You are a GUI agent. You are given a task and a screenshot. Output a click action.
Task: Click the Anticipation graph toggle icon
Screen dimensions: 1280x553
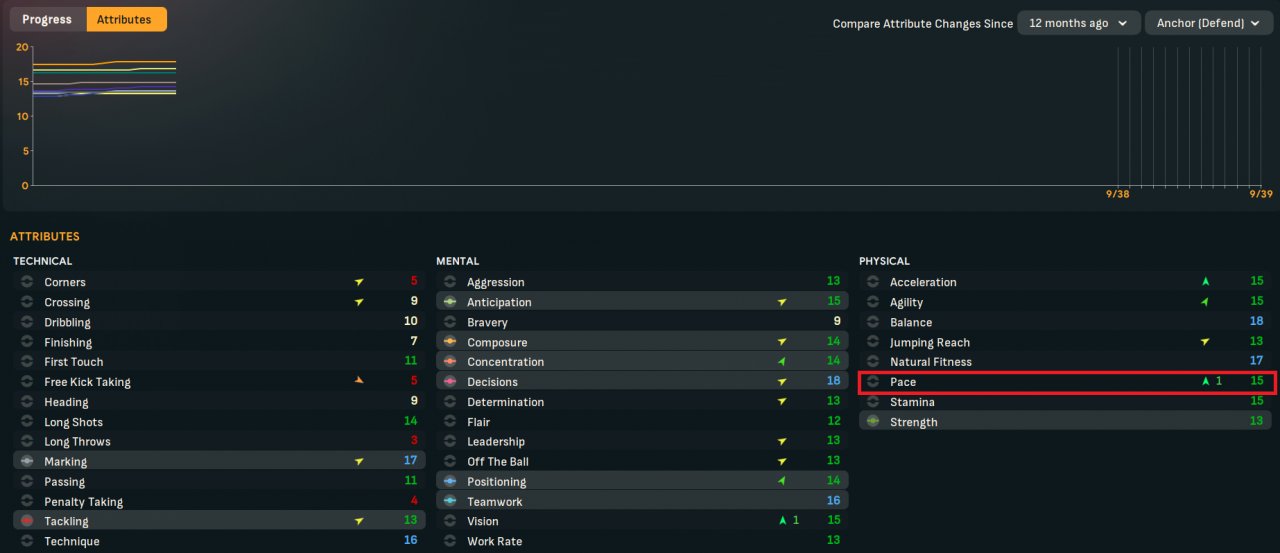click(449, 302)
